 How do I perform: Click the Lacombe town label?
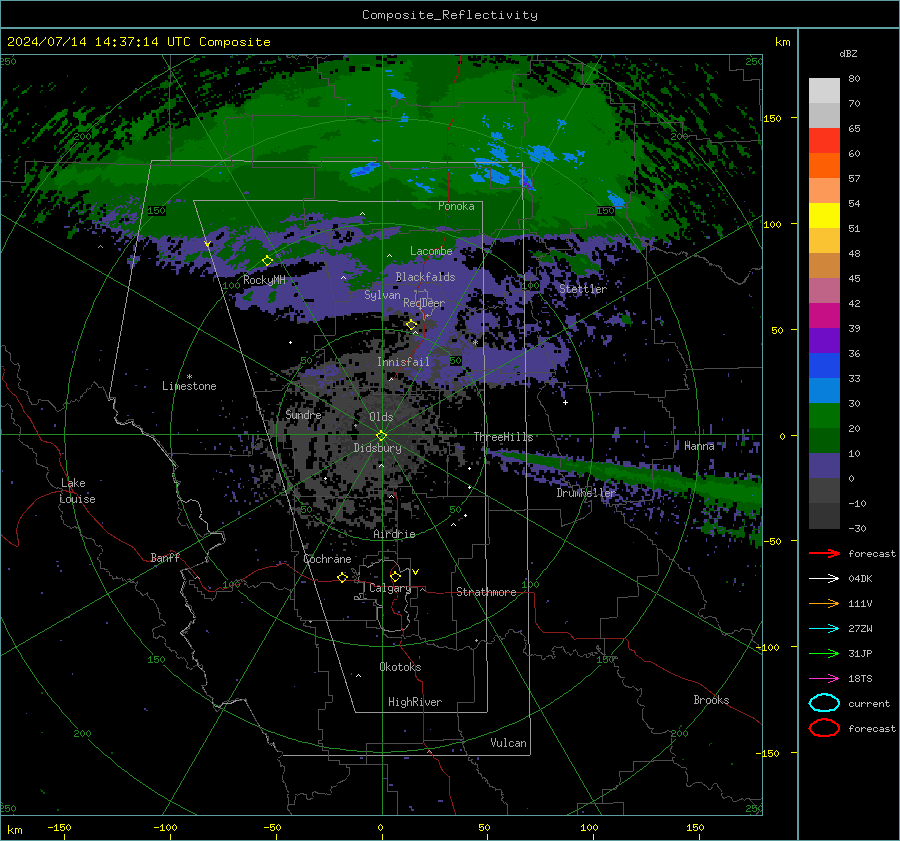(431, 251)
